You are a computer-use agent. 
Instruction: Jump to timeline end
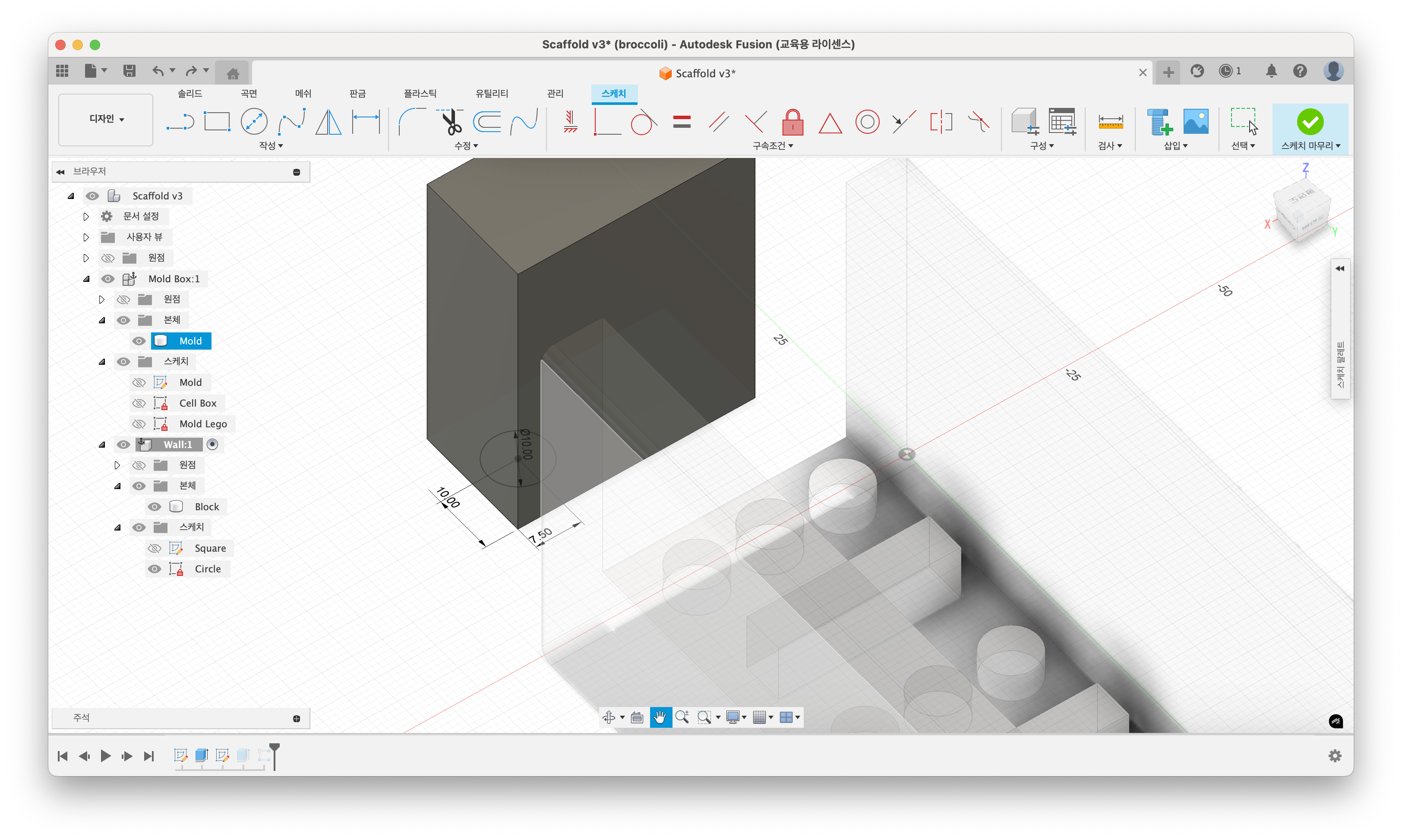coord(148,756)
